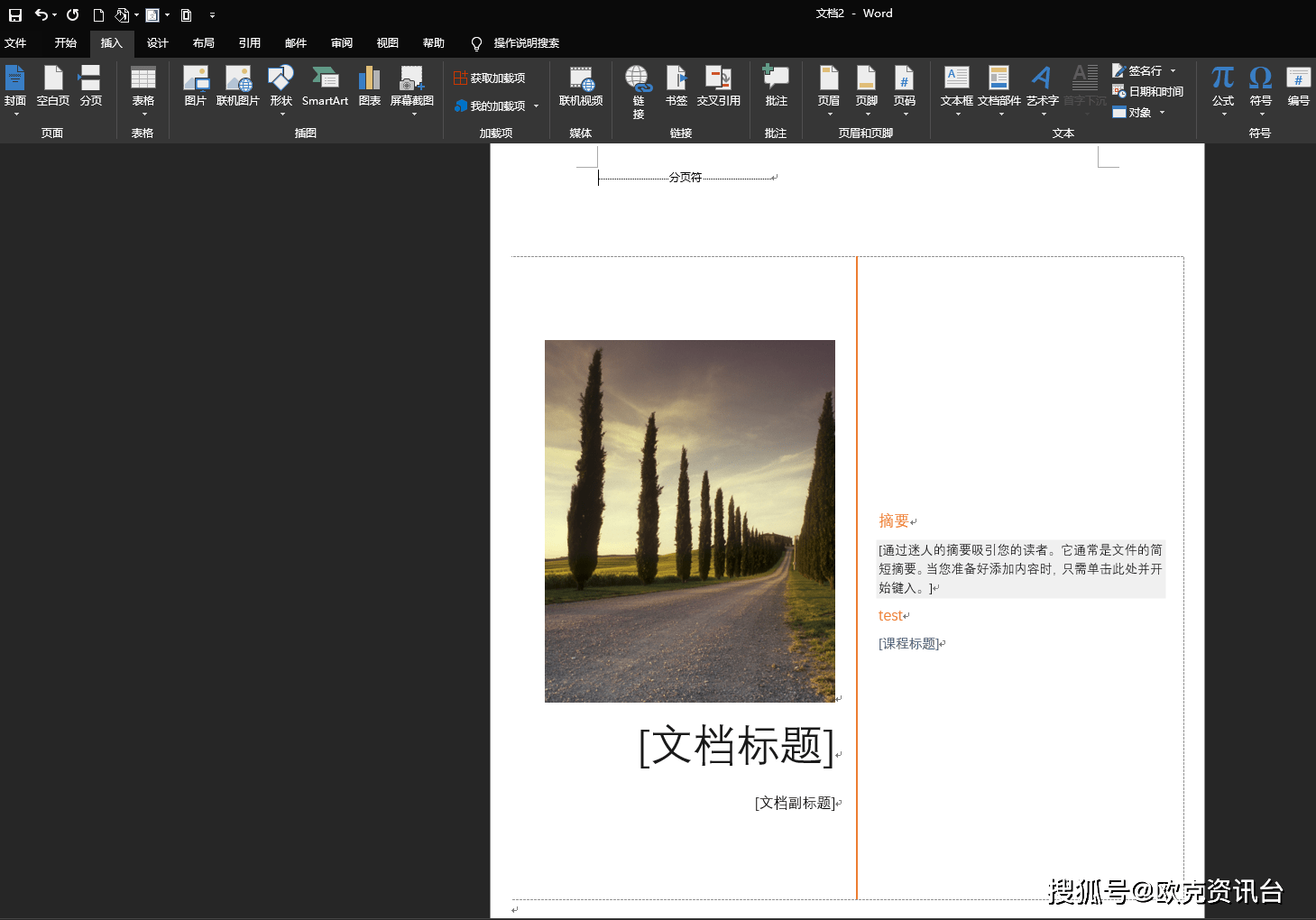Open the 形状 shapes dropdown
The width and height of the screenshot is (1316, 920).
(x=281, y=90)
